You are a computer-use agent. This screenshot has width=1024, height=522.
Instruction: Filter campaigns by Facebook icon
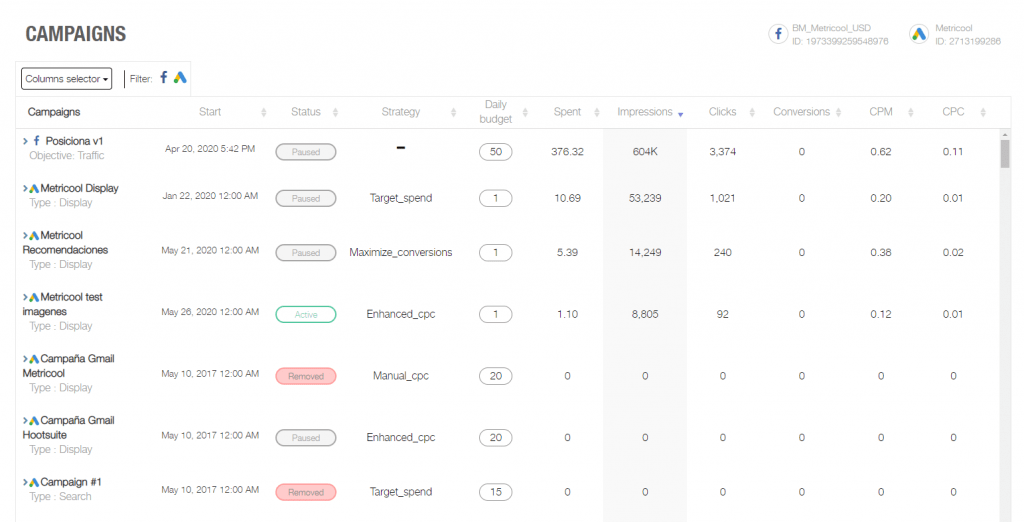[164, 77]
